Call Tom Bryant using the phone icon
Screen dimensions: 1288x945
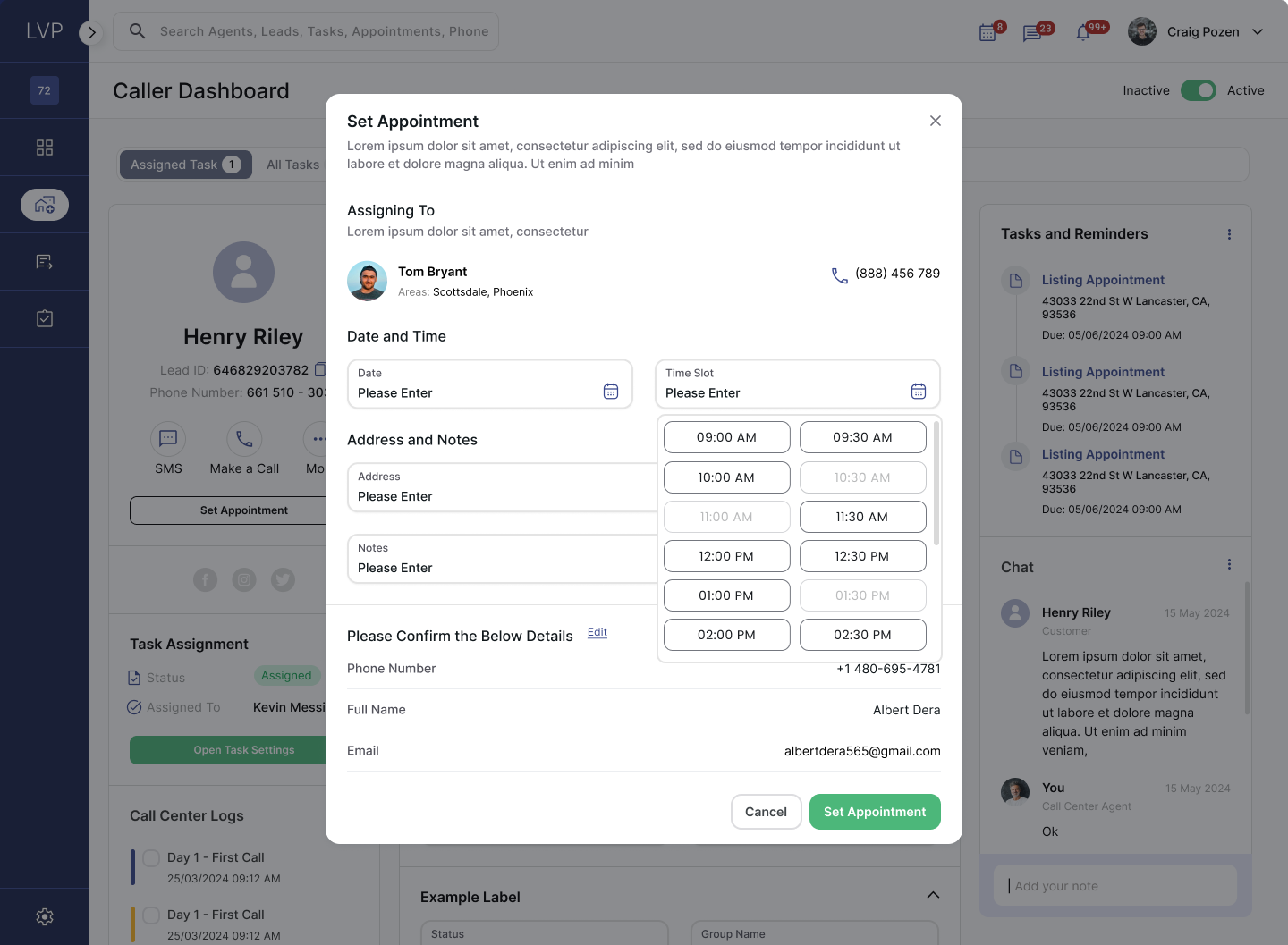click(840, 275)
